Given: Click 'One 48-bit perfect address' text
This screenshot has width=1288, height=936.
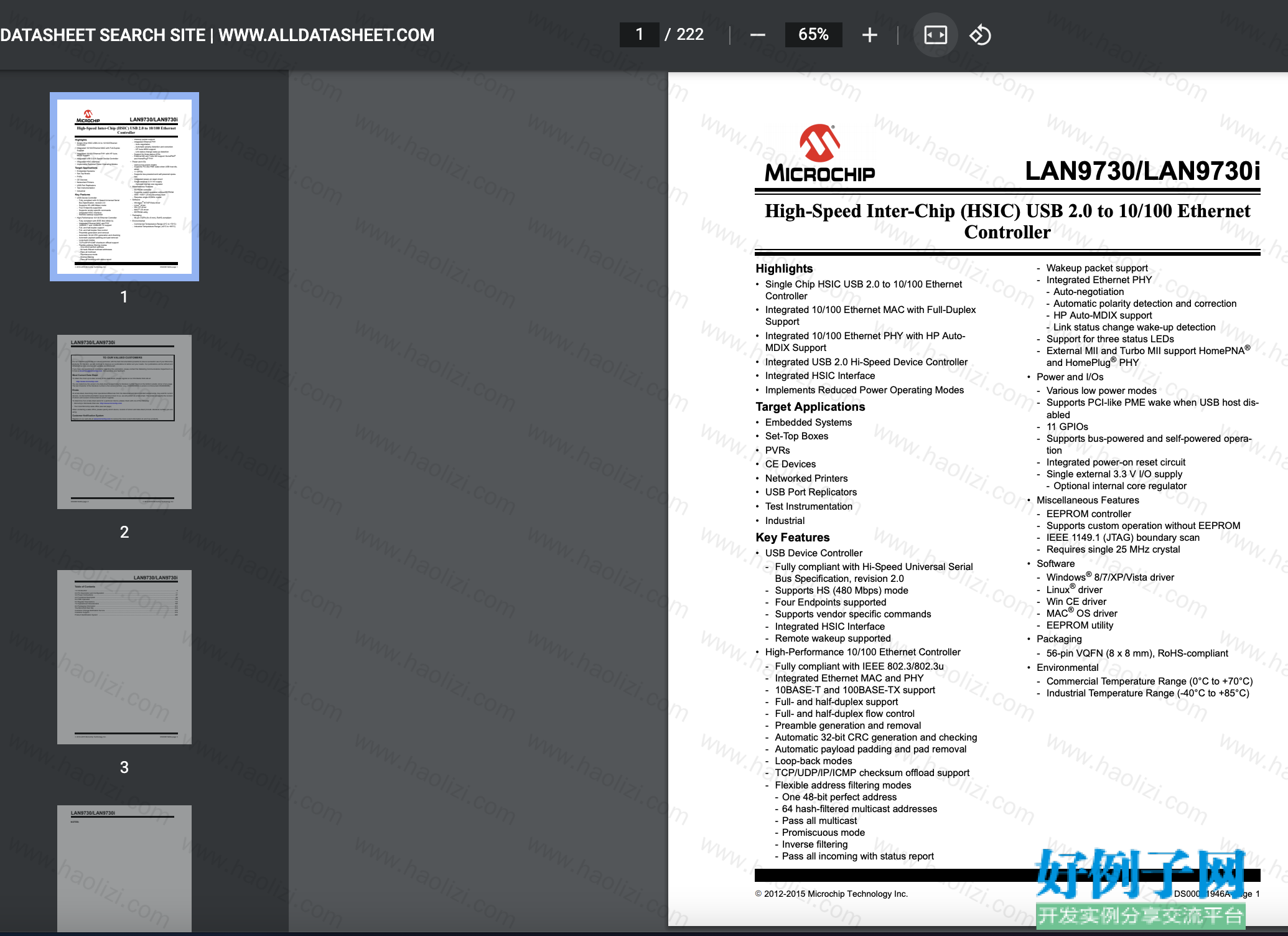Looking at the screenshot, I should pyautogui.click(x=839, y=797).
